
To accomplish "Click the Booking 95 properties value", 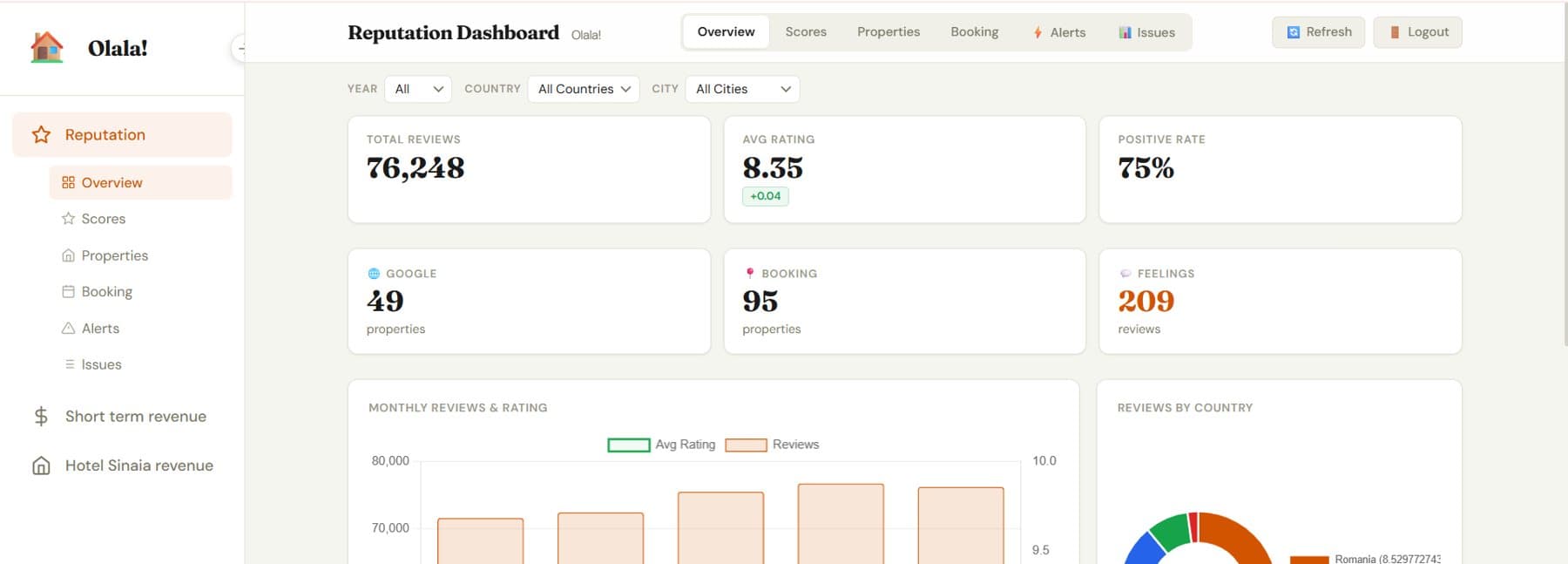I will coord(760,301).
